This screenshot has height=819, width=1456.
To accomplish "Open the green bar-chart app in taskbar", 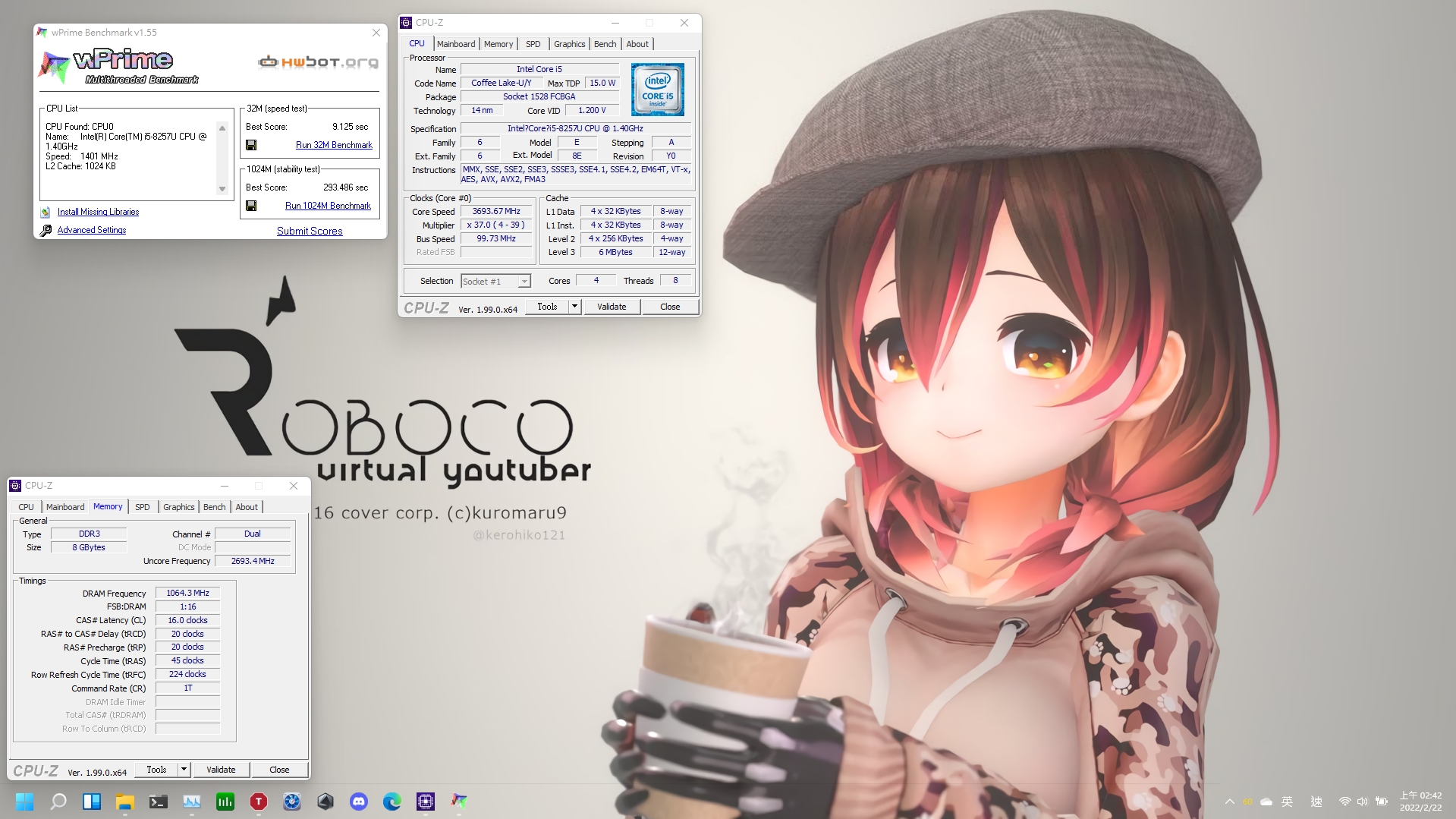I will coord(225,802).
